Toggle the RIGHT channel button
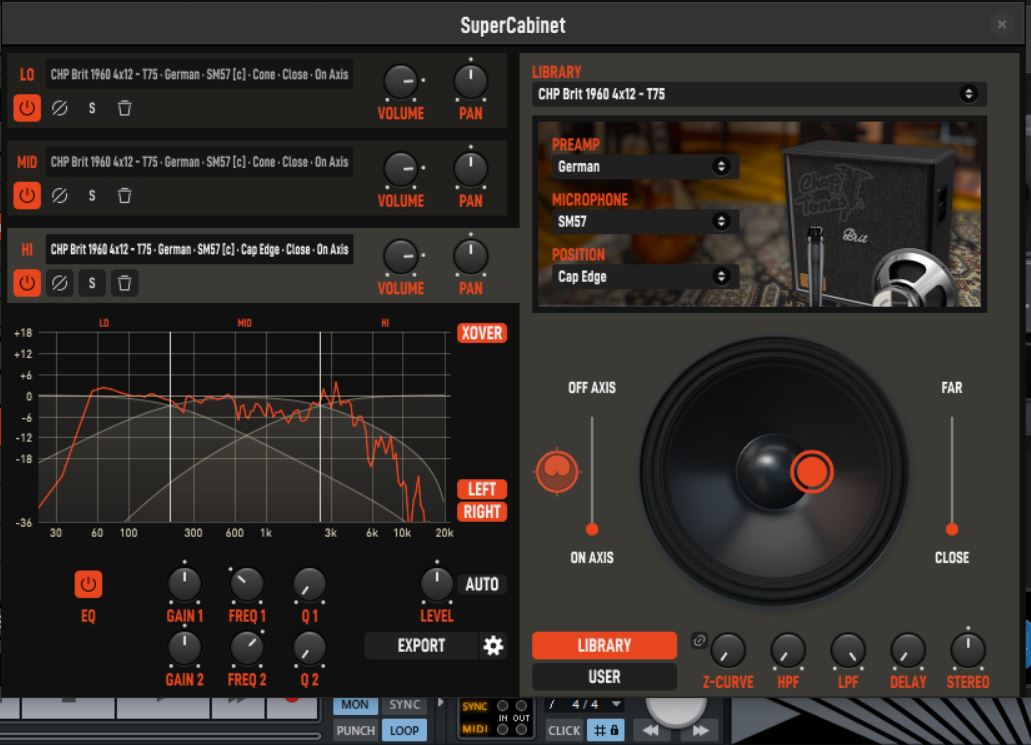Image resolution: width=1031 pixels, height=745 pixels. [482, 512]
